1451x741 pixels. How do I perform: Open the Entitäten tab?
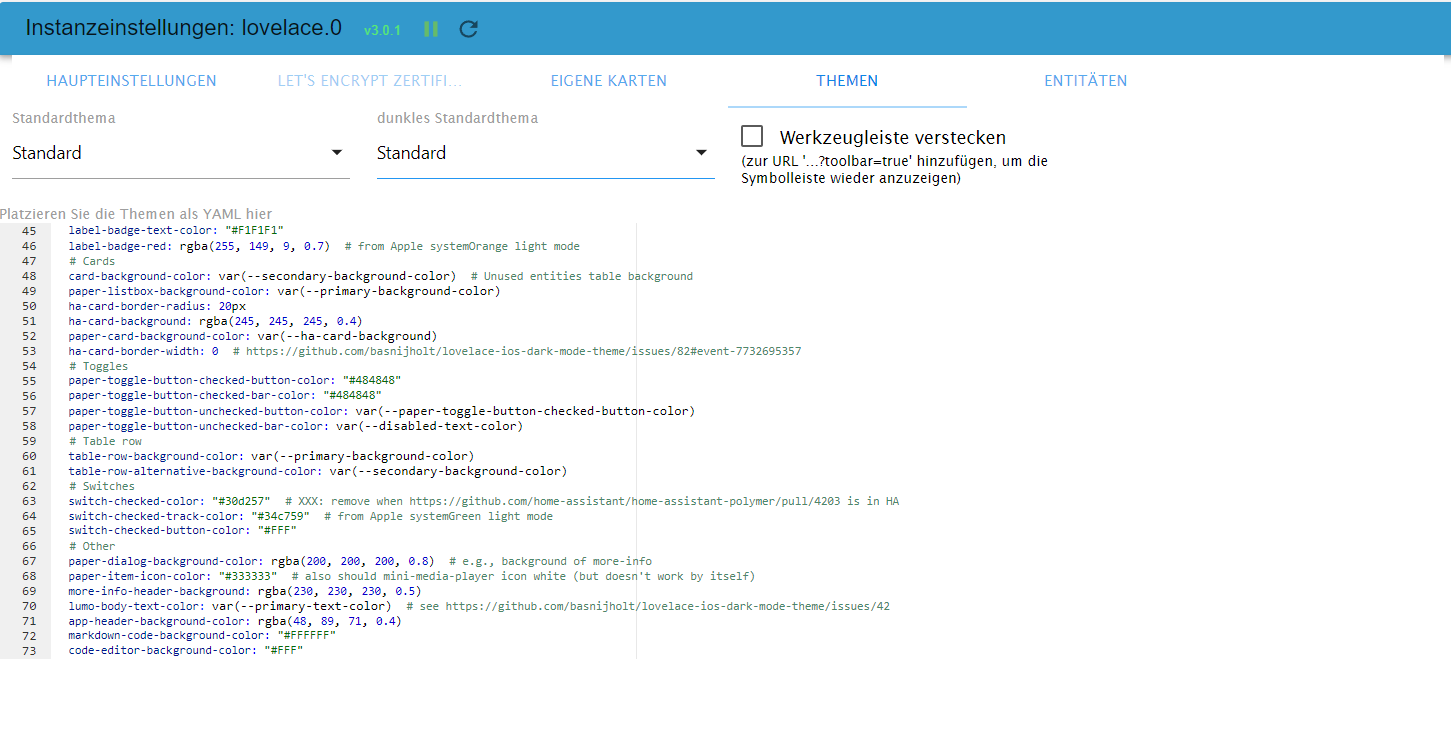[1085, 81]
